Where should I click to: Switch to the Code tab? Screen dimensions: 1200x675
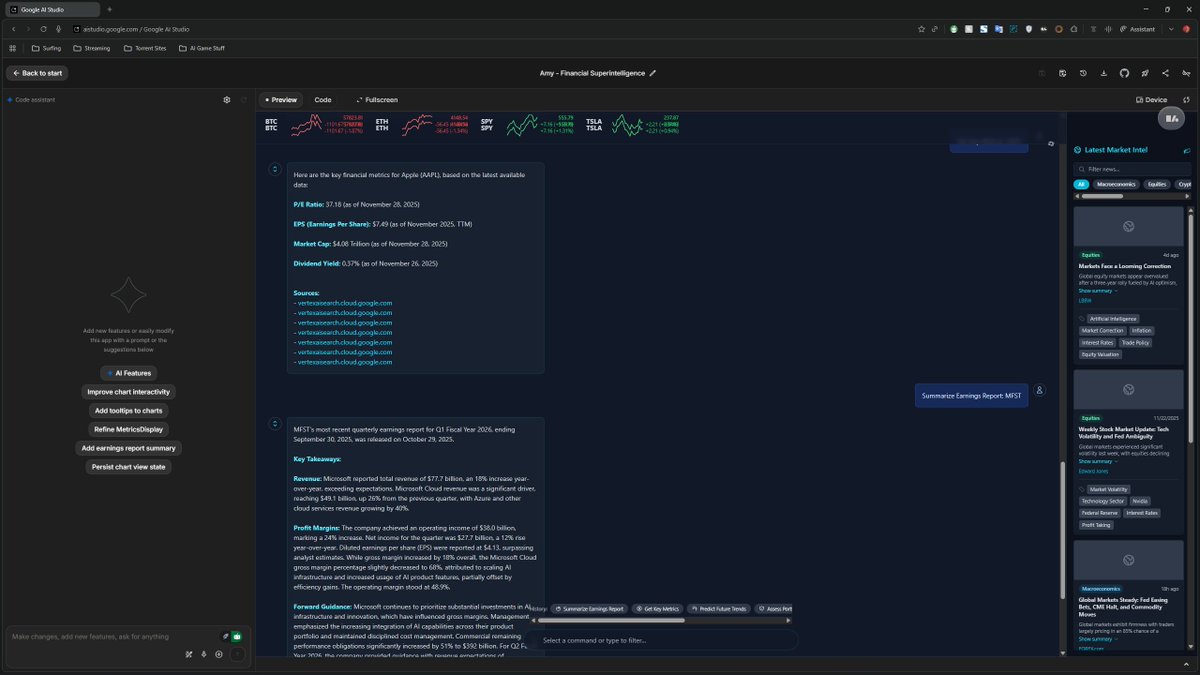coord(323,100)
